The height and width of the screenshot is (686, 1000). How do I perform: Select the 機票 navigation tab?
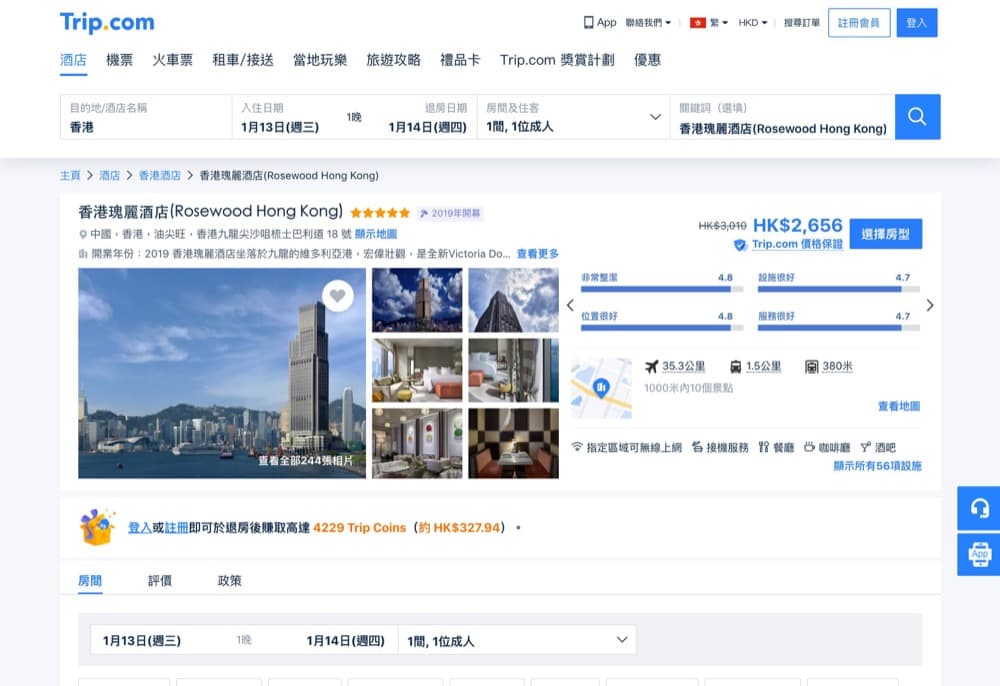(119, 60)
